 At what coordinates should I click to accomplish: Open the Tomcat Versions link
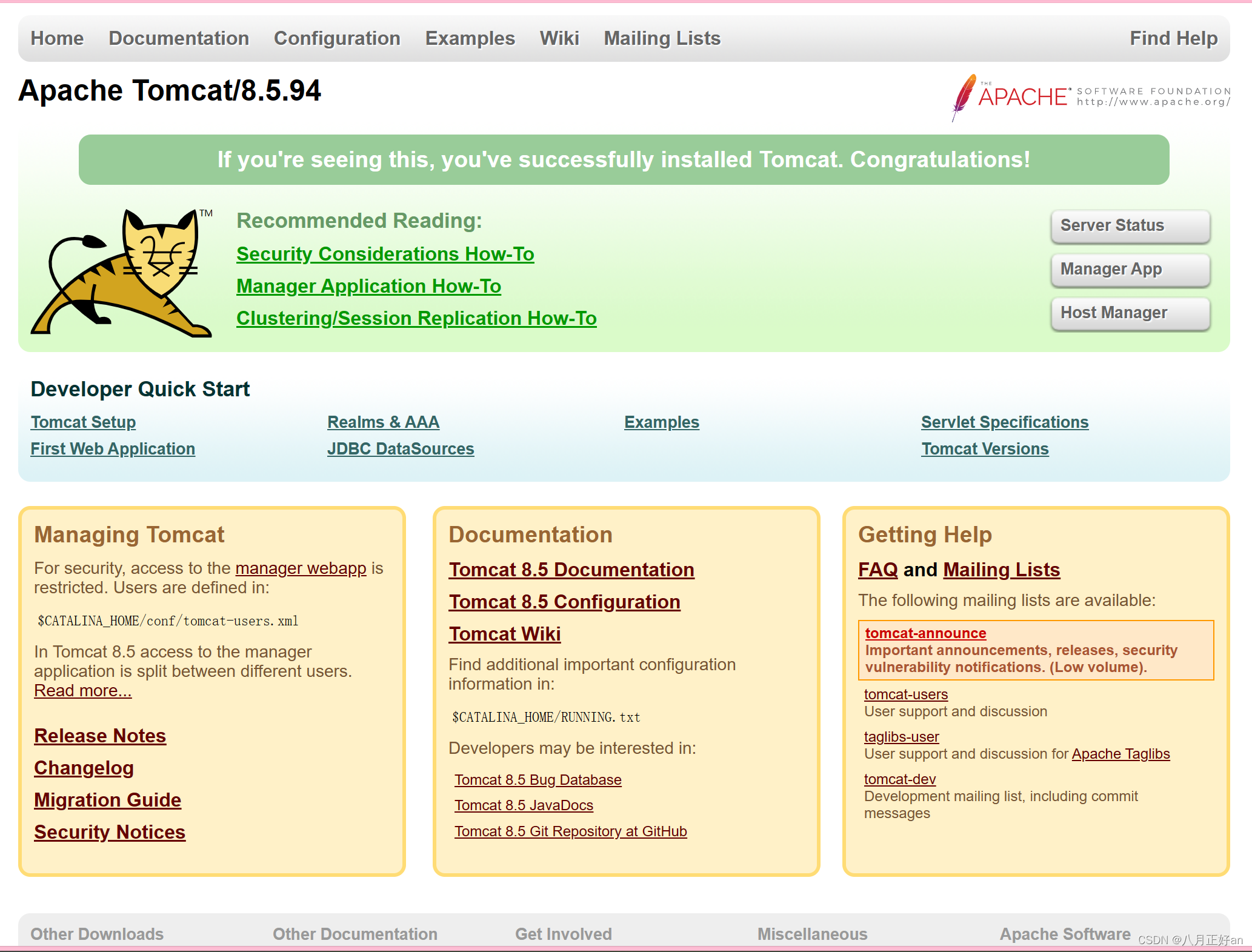pyautogui.click(x=985, y=449)
